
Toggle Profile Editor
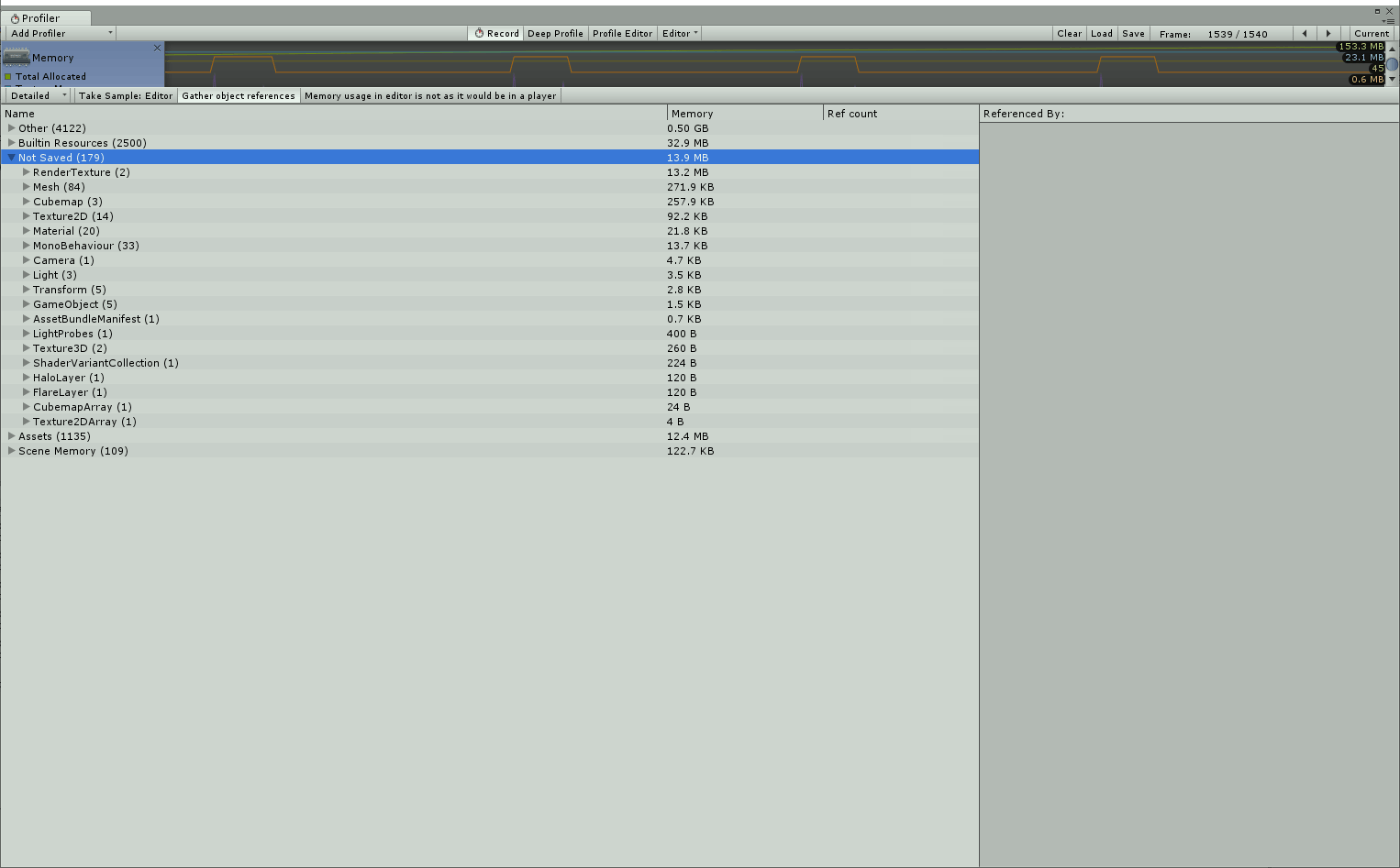coord(622,33)
